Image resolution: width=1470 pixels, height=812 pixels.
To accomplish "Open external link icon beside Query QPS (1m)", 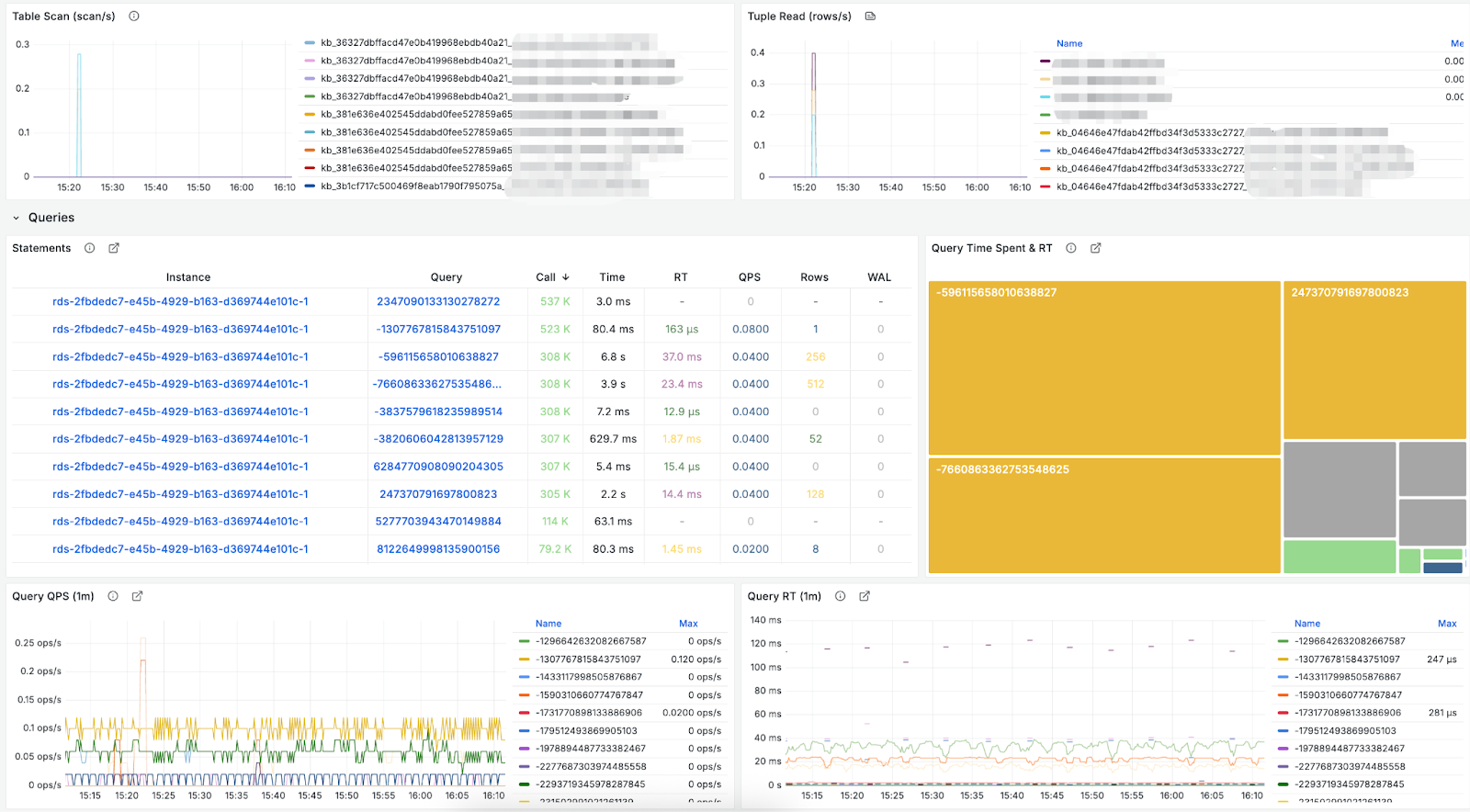I will point(137,596).
